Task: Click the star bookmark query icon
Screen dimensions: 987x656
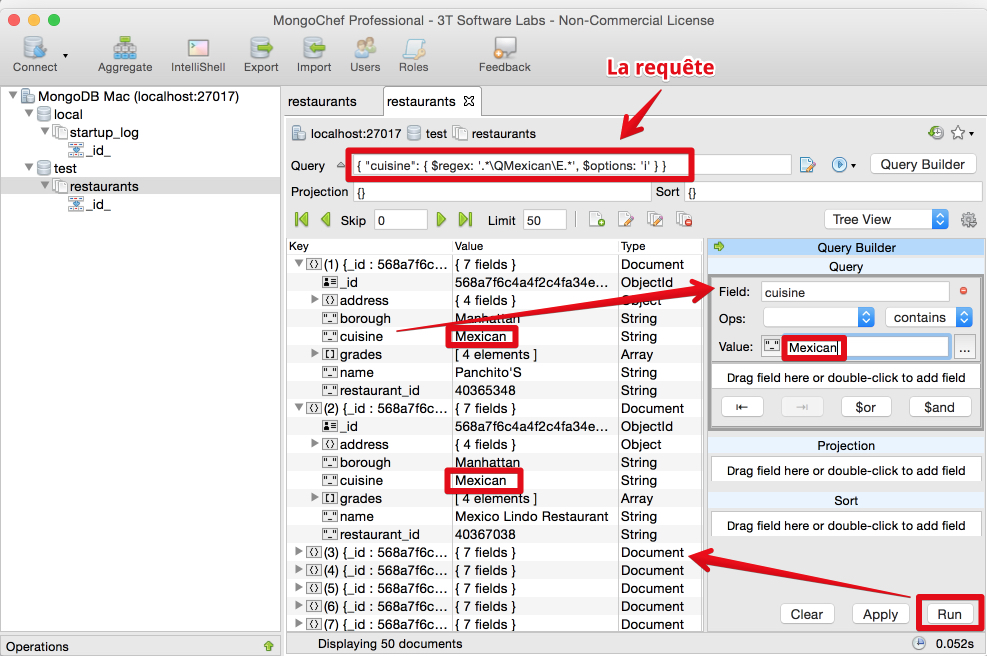Action: (958, 133)
